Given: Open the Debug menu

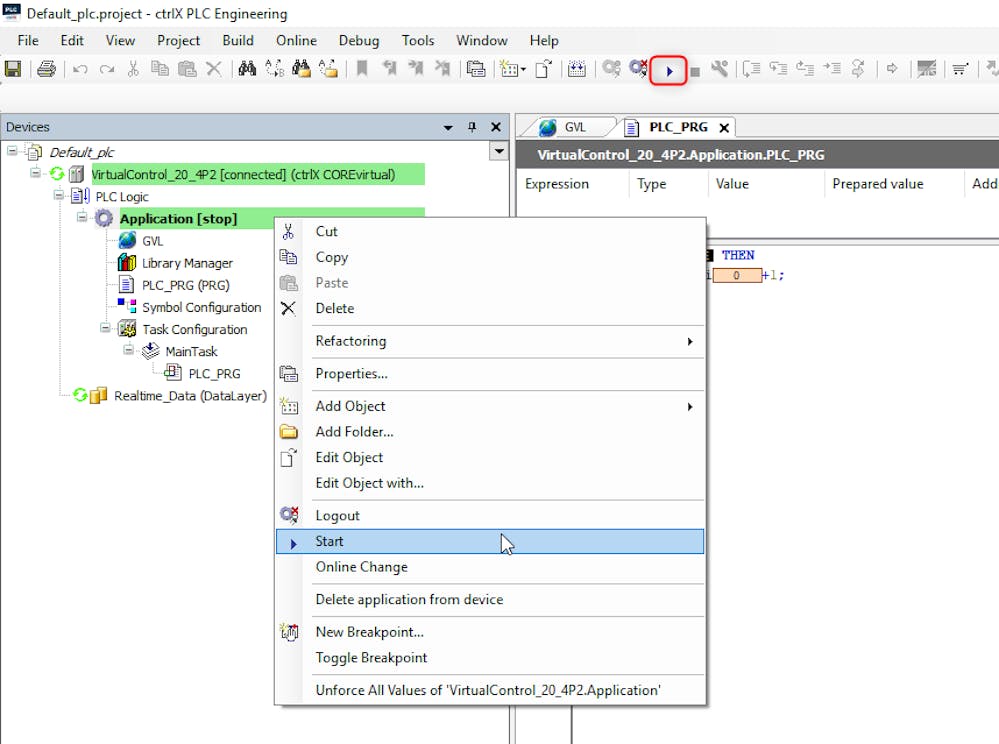Looking at the screenshot, I should click(359, 40).
